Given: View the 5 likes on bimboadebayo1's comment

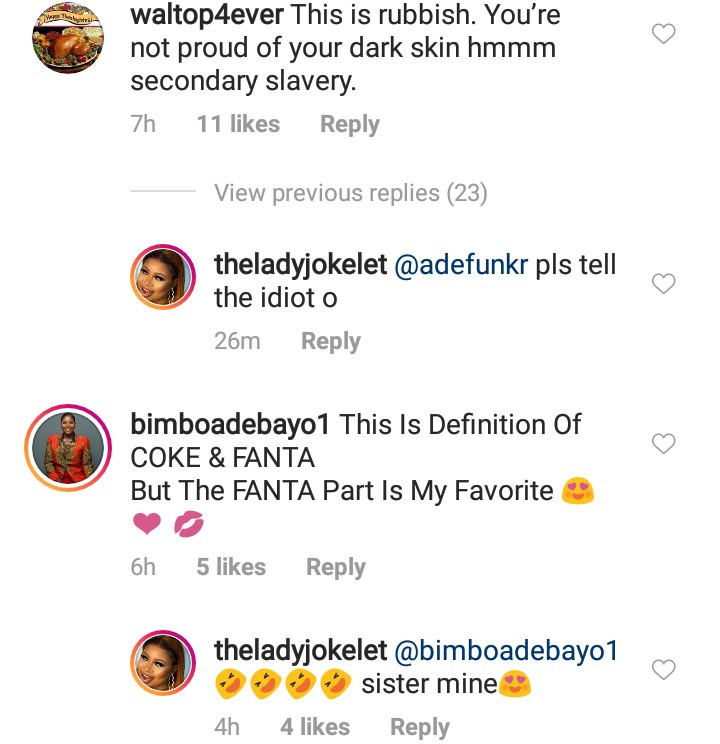Looking at the screenshot, I should [x=231, y=567].
